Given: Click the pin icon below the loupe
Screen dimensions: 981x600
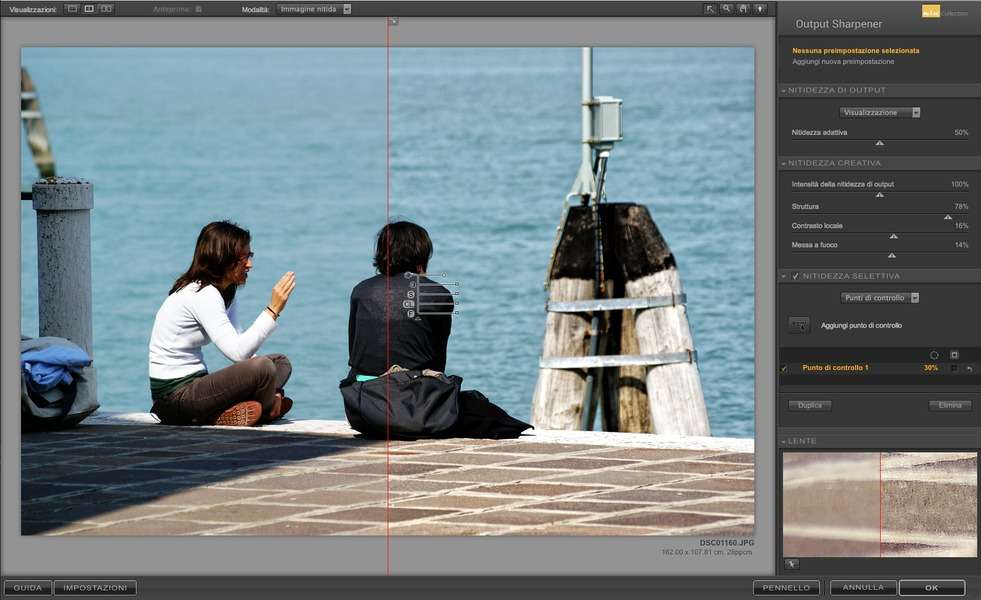Looking at the screenshot, I should pyautogui.click(x=791, y=564).
